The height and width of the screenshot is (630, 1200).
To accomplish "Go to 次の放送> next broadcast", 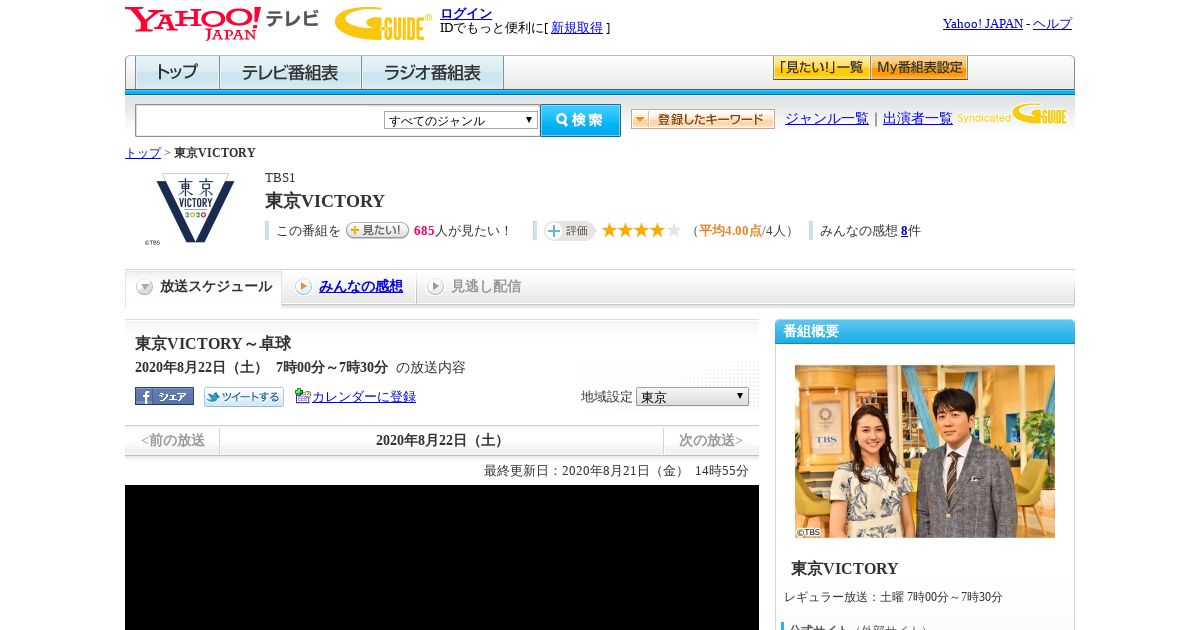I will click(711, 441).
